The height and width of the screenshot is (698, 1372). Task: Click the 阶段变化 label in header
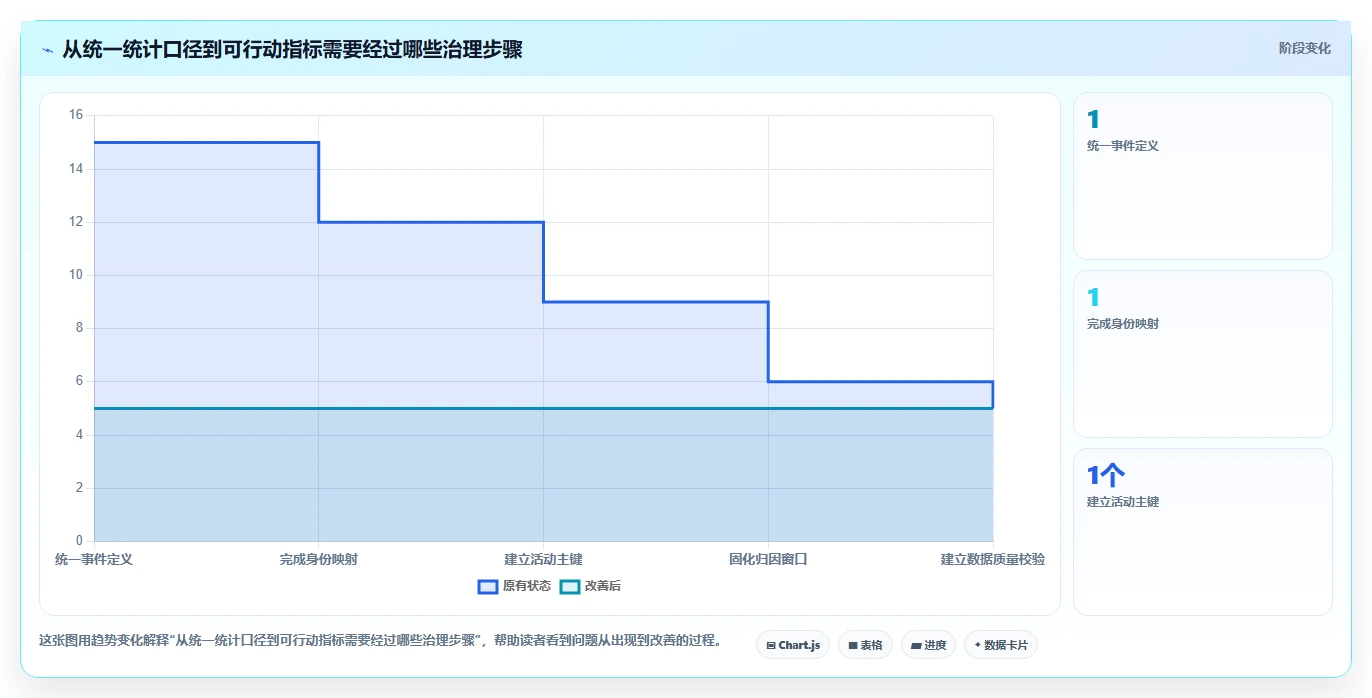pyautogui.click(x=1305, y=48)
